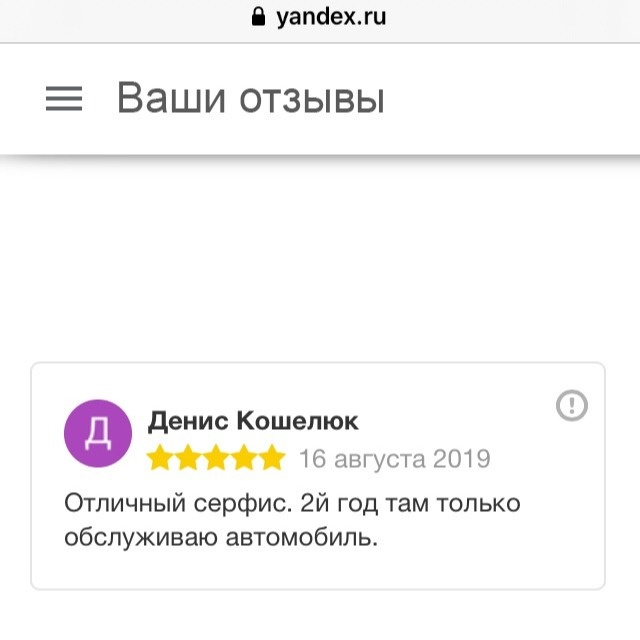This screenshot has height=640, width=640.
Task: Select the fifth yellow rating star
Action: point(272,459)
